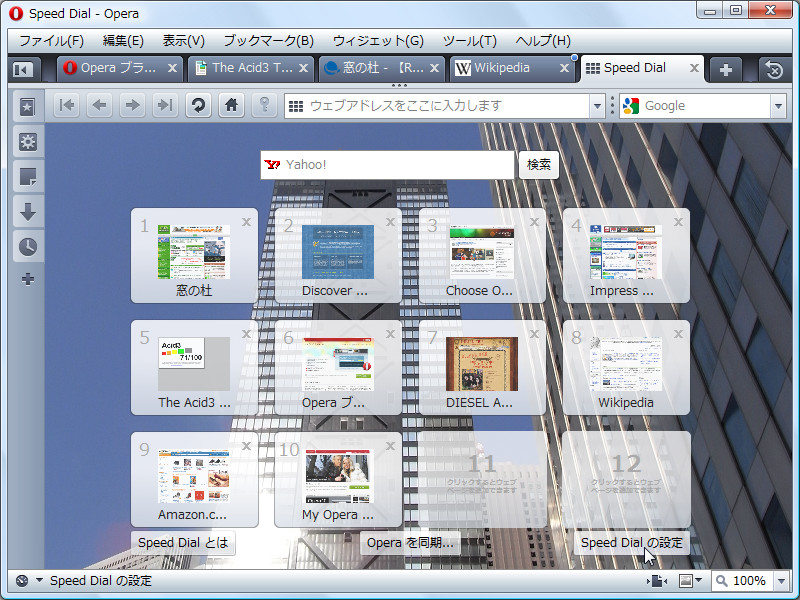The width and height of the screenshot is (800, 600).
Task: Open the Notes panel icon
Action: coord(28,177)
